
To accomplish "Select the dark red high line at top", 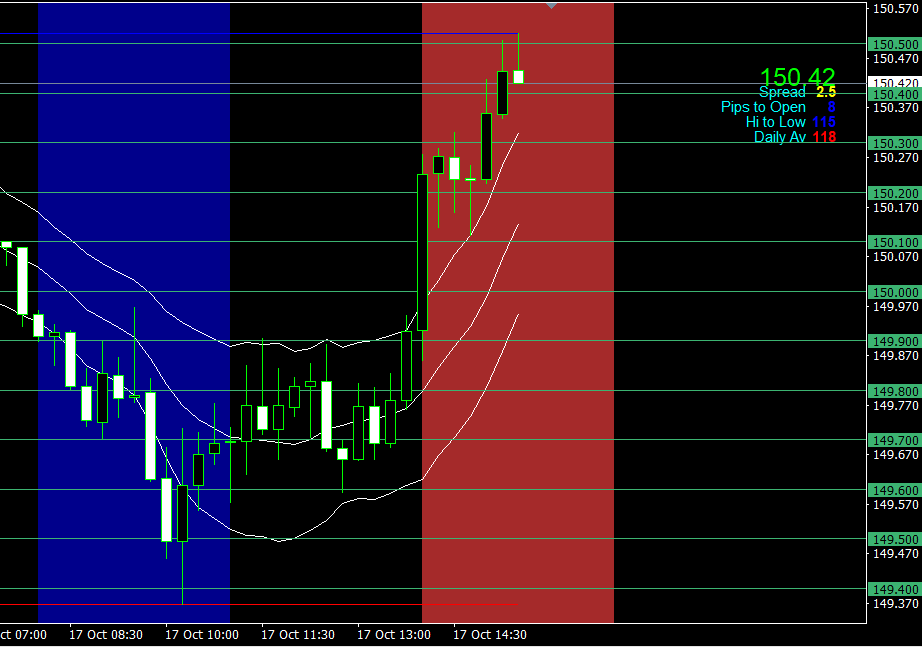I will (x=470, y=34).
